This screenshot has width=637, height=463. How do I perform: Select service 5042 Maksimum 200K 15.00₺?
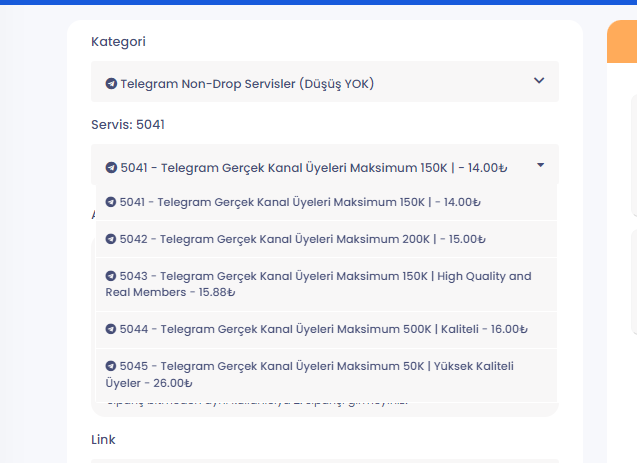(x=302, y=240)
